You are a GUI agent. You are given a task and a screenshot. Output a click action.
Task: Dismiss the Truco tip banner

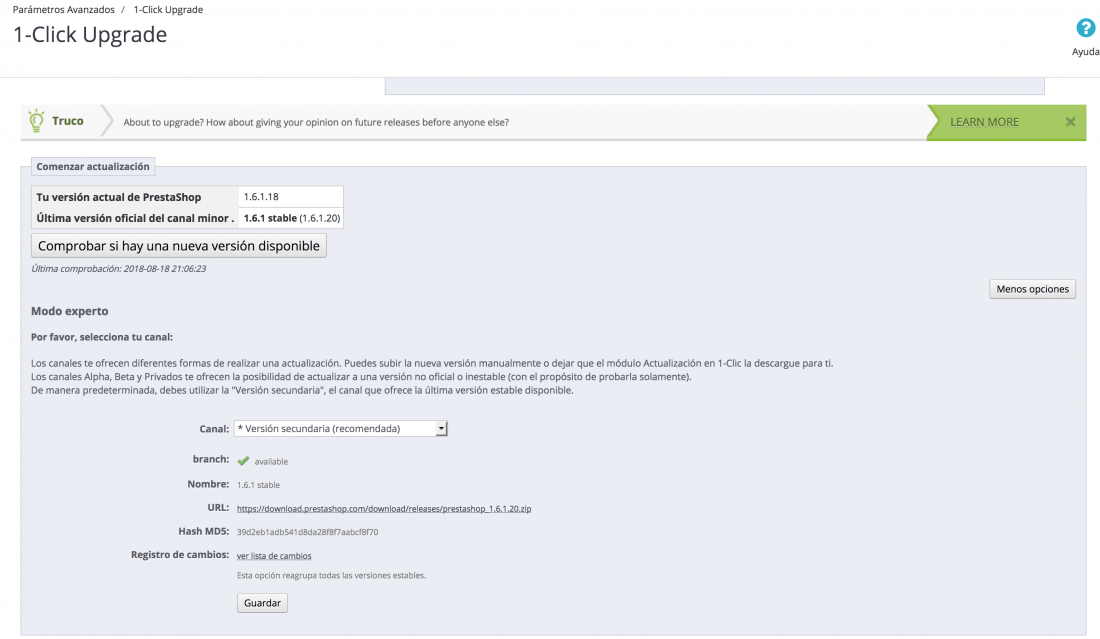1070,122
